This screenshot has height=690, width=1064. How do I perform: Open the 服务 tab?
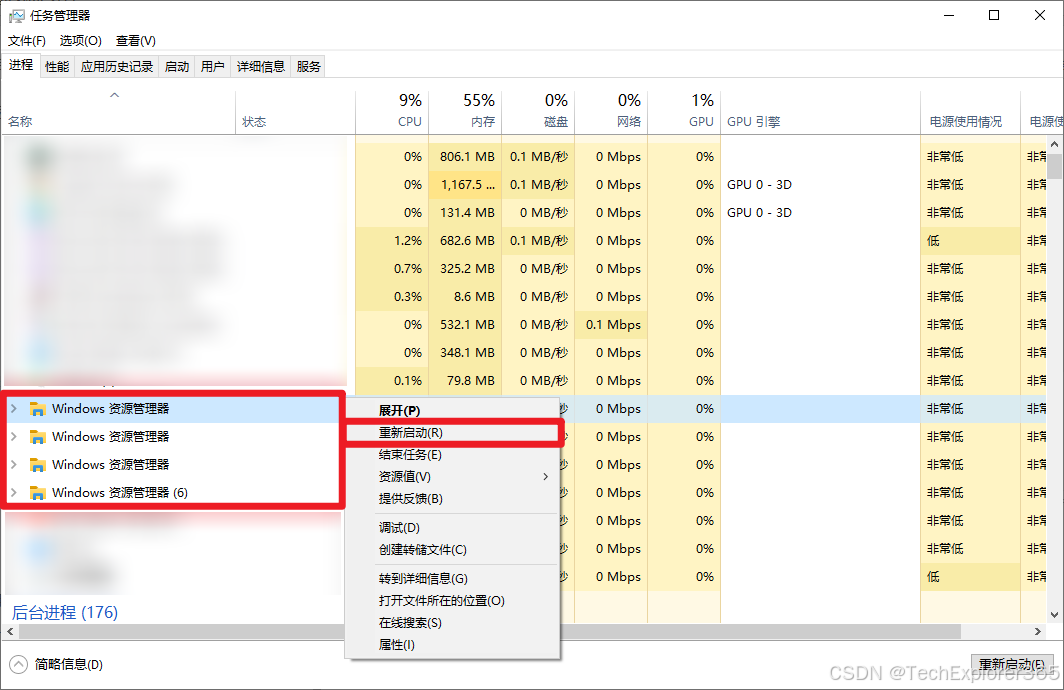[308, 66]
